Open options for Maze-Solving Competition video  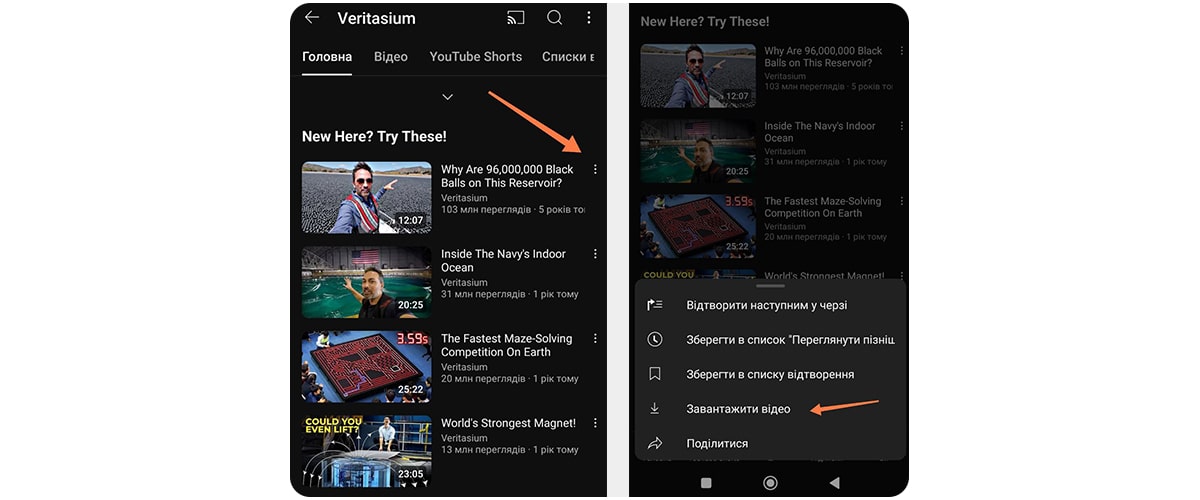tap(595, 339)
